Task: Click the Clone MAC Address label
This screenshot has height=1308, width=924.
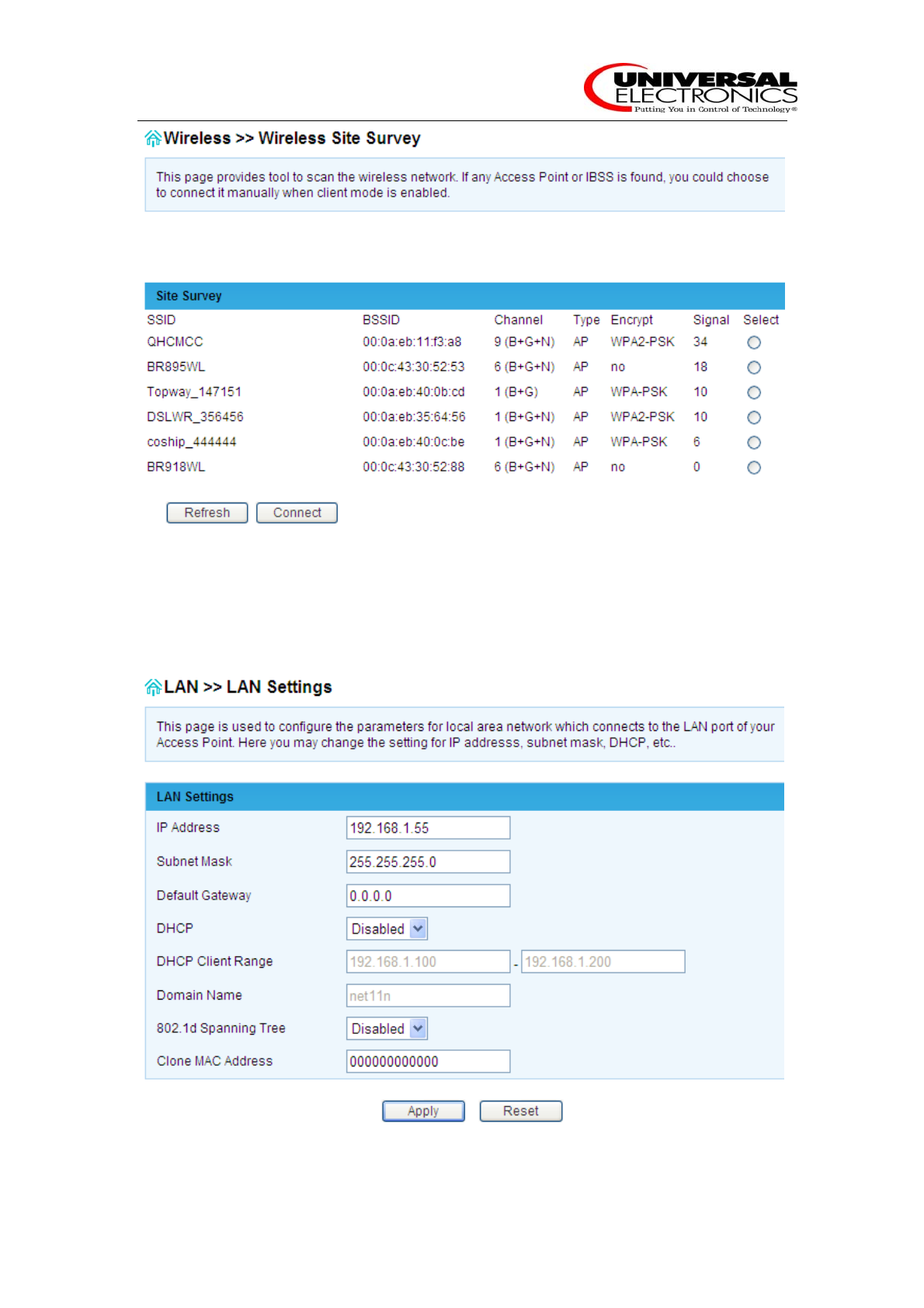Action: 215,1061
